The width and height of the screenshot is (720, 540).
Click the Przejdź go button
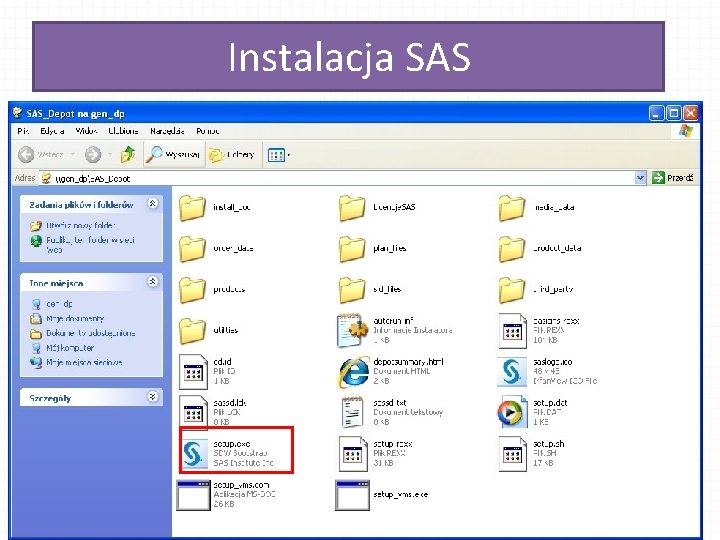(673, 178)
